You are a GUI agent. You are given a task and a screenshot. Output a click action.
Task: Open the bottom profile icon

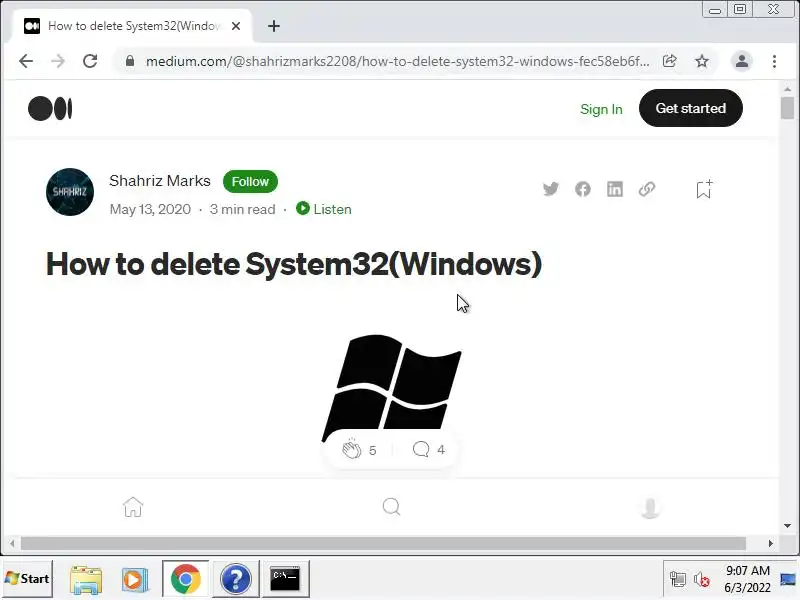[650, 507]
